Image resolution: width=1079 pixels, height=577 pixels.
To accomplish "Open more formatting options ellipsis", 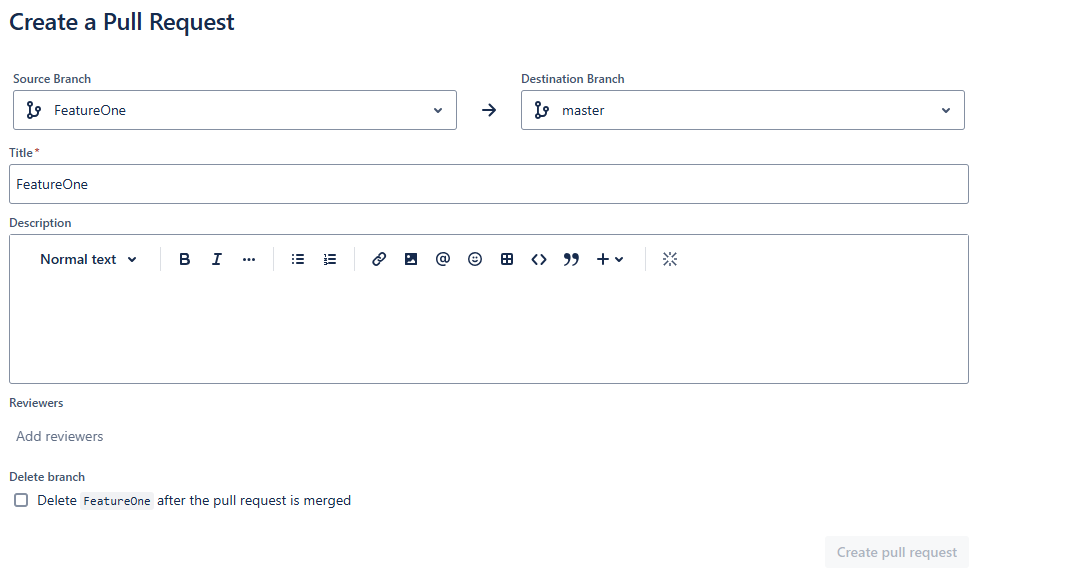I will pos(249,259).
